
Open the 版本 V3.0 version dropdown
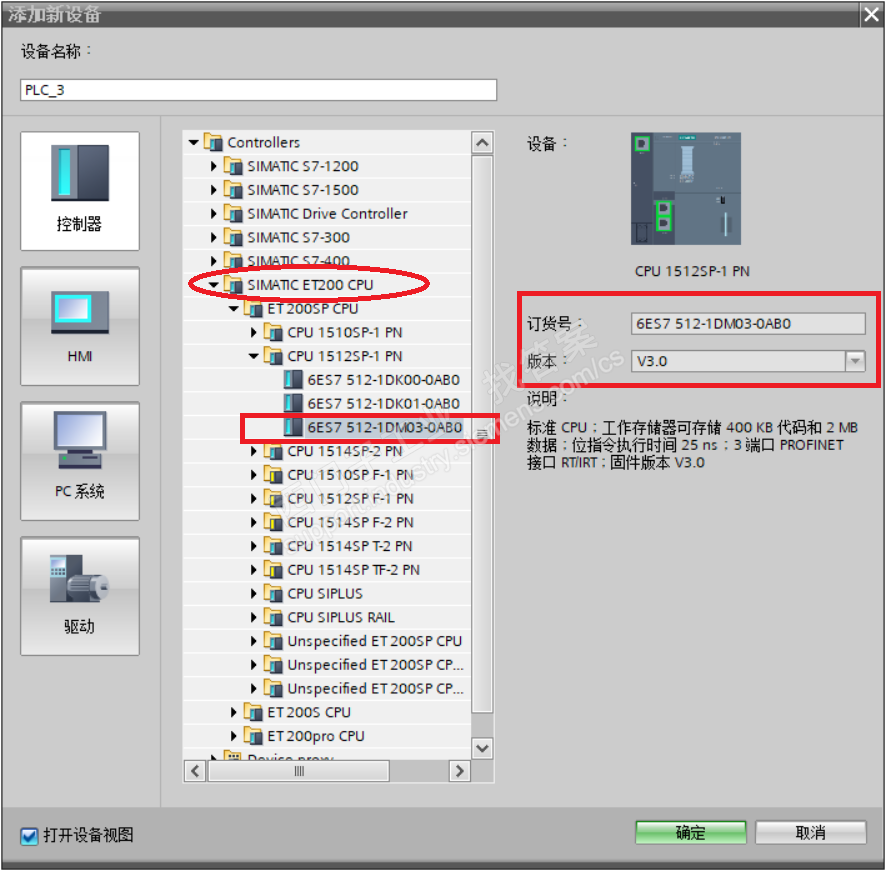(x=855, y=361)
